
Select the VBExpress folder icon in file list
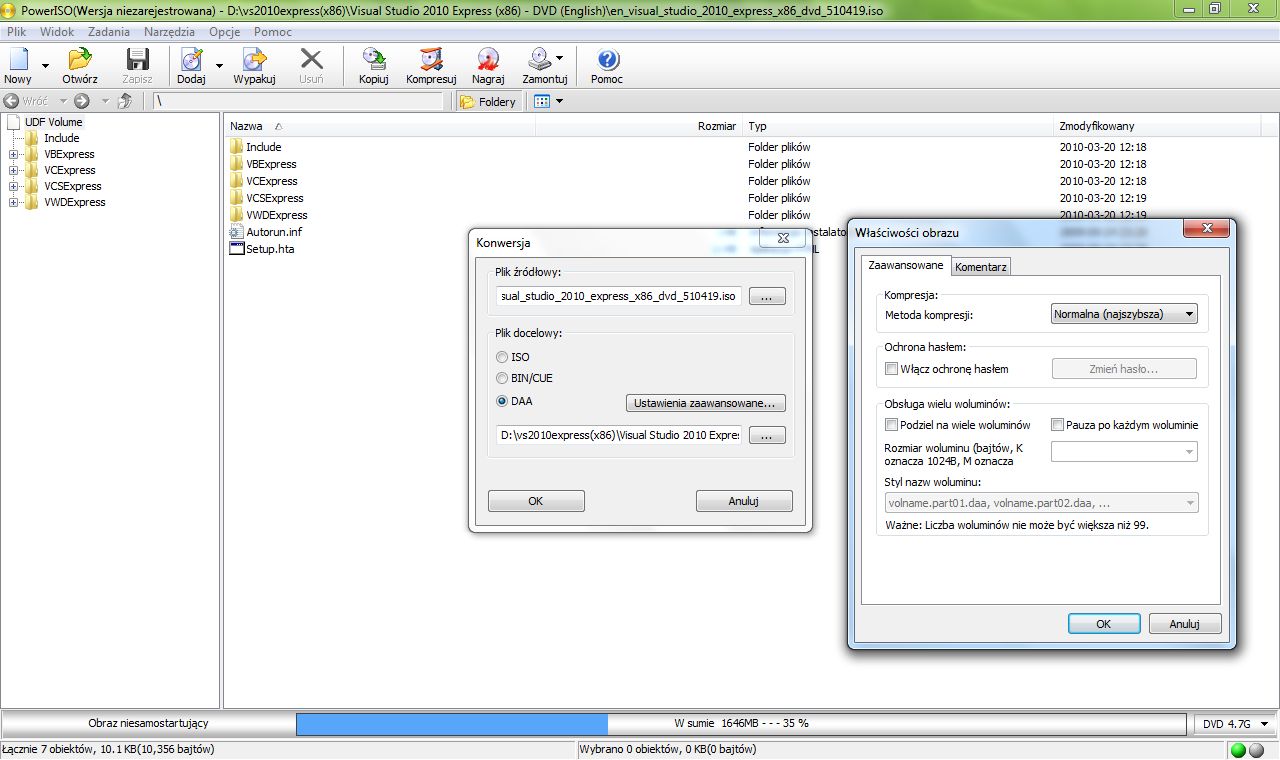point(237,164)
